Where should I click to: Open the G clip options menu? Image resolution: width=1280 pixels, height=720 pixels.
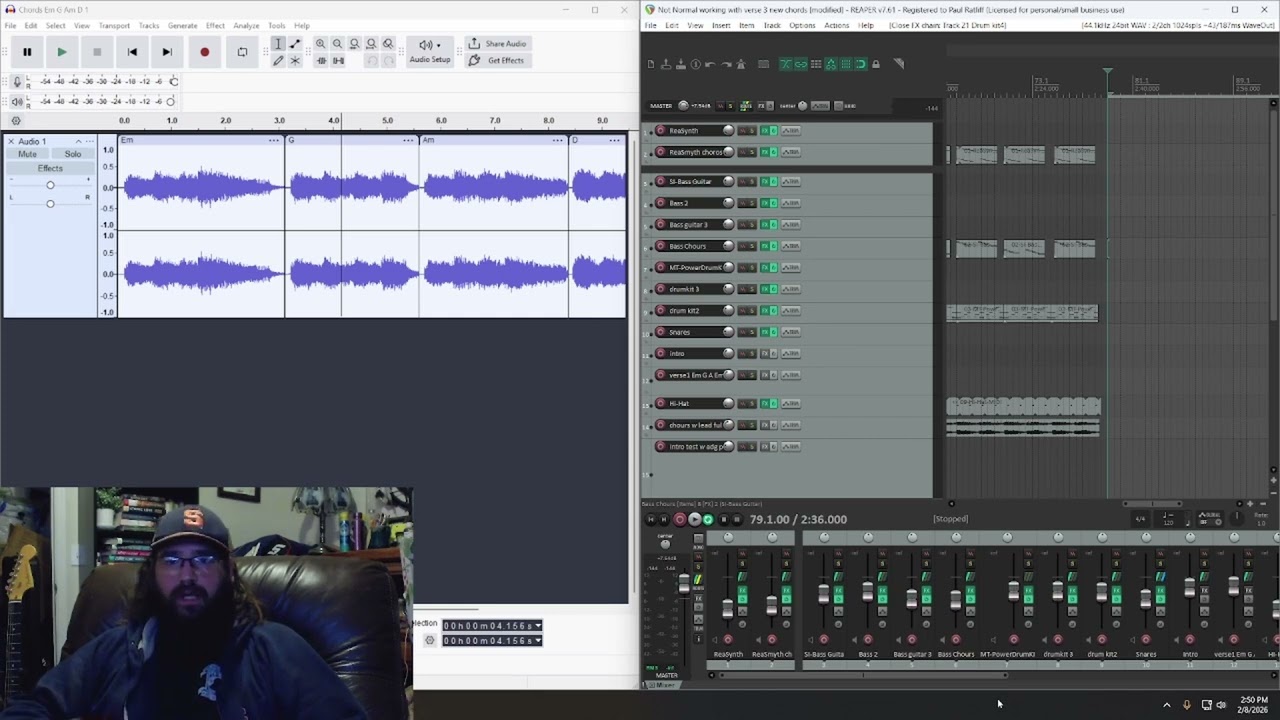point(408,140)
